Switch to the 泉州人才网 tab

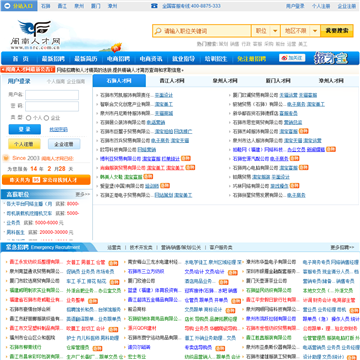(x=225, y=81)
